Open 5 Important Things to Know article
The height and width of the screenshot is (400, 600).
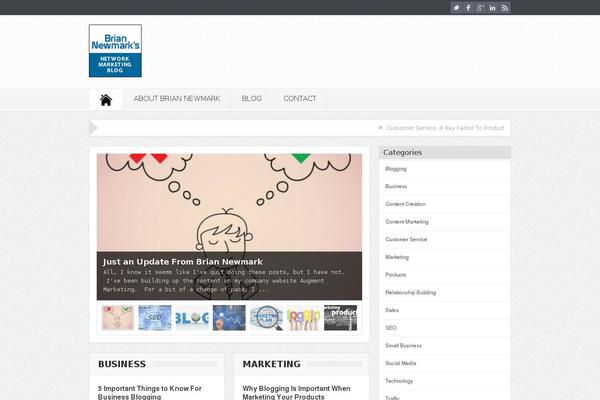[150, 392]
